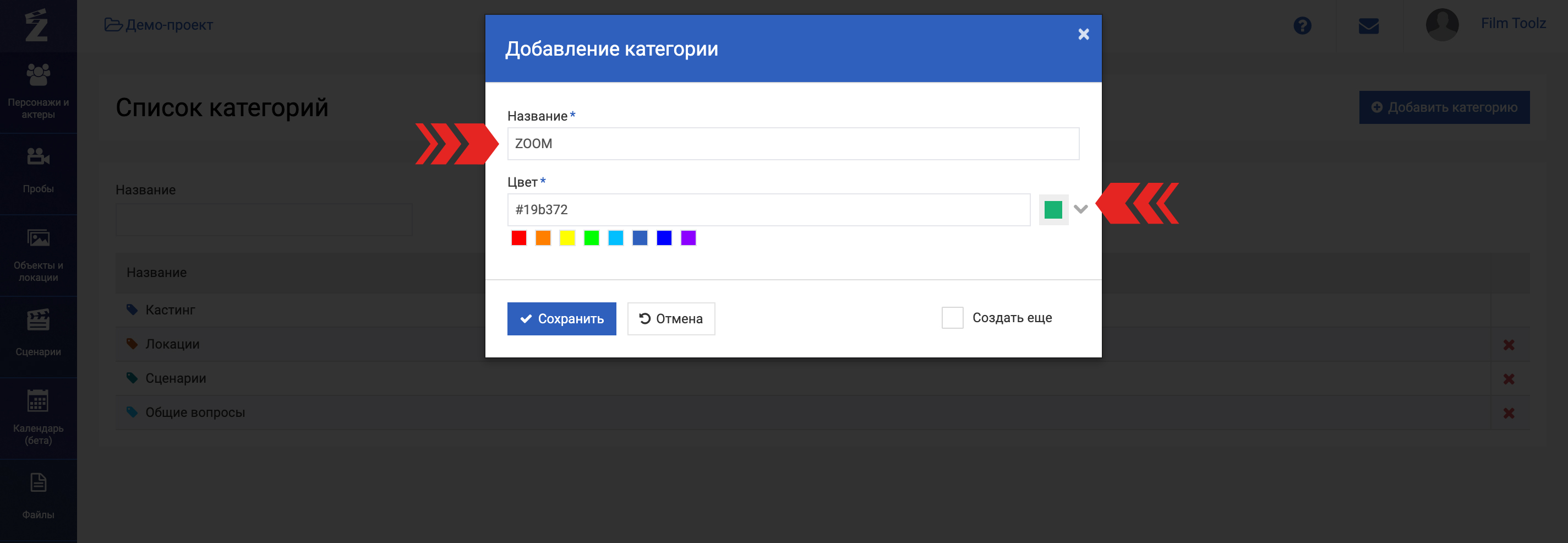Screen dimensions: 1568x543
Task: Click the tag icon next to Кастинг
Action: (132, 310)
